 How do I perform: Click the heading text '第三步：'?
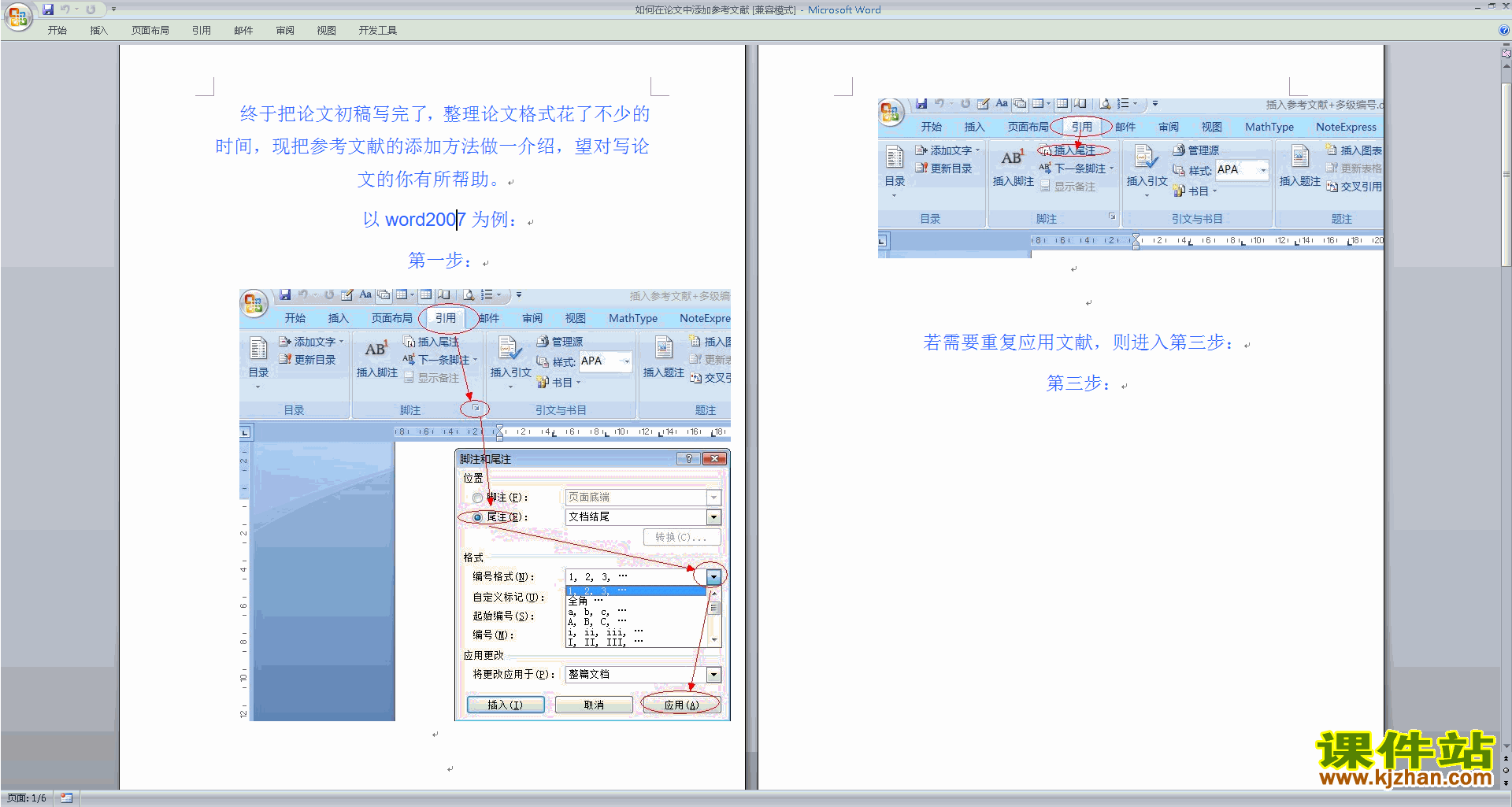pos(1079,383)
